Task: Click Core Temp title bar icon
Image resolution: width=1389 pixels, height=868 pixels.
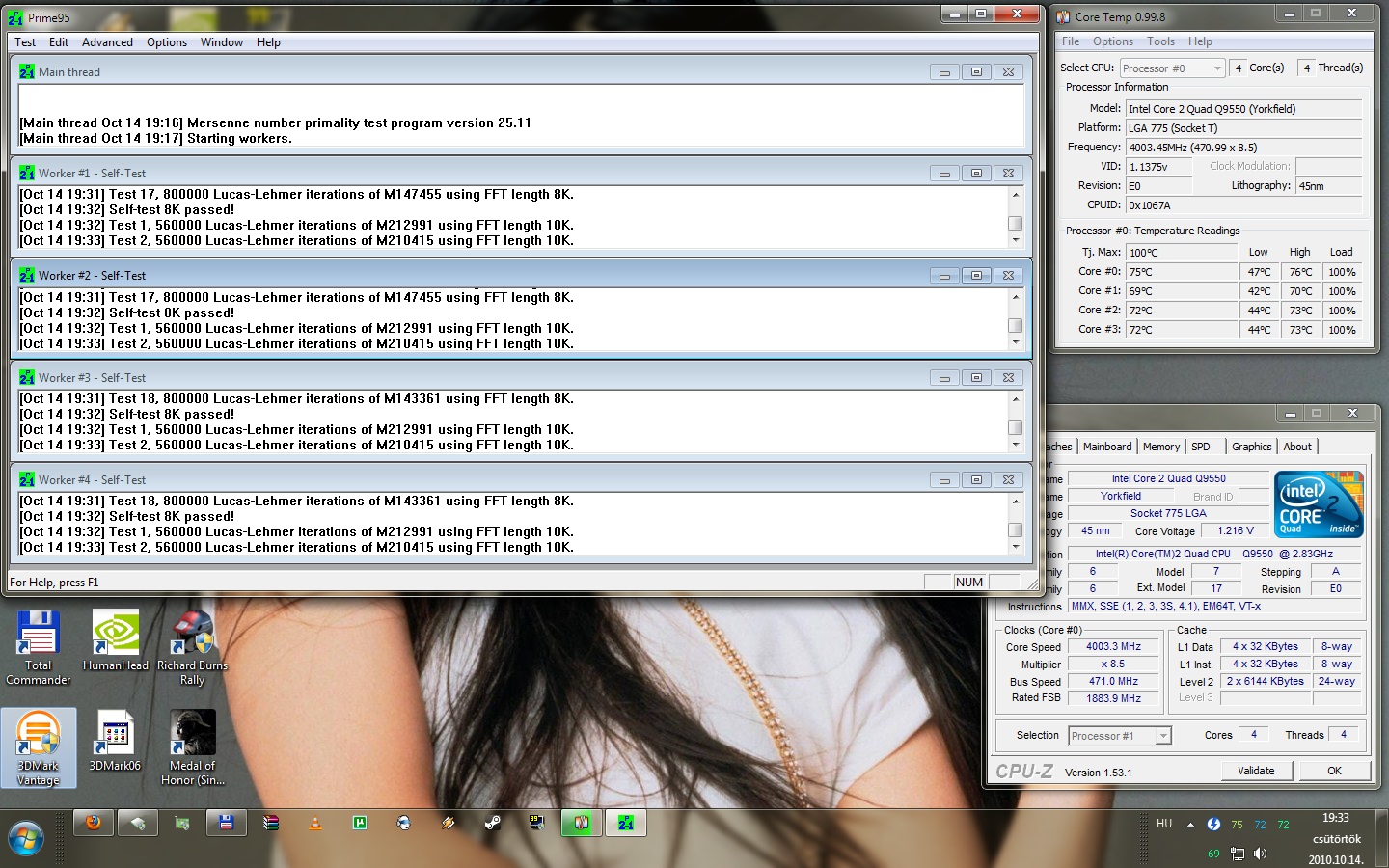Action: click(x=1063, y=16)
